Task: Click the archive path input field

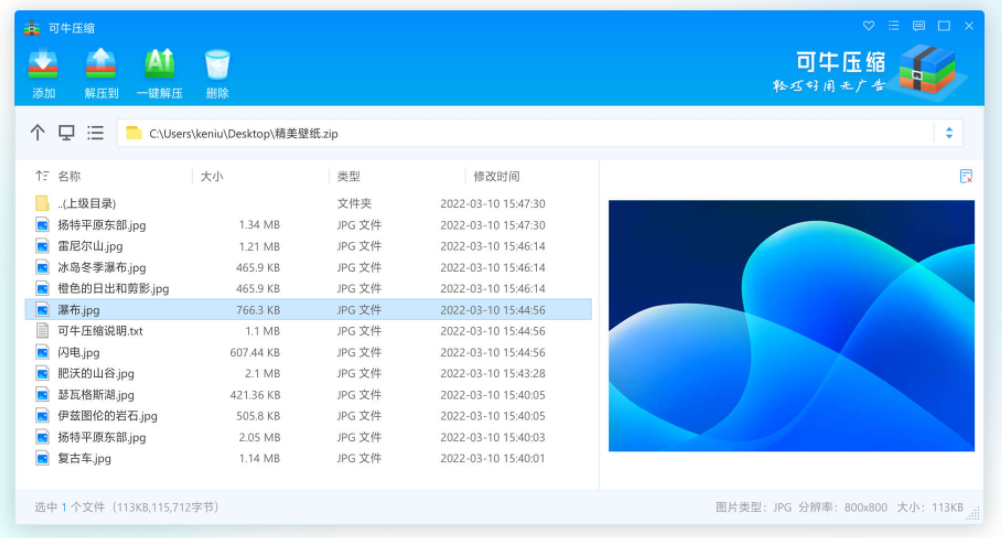Action: 539,133
